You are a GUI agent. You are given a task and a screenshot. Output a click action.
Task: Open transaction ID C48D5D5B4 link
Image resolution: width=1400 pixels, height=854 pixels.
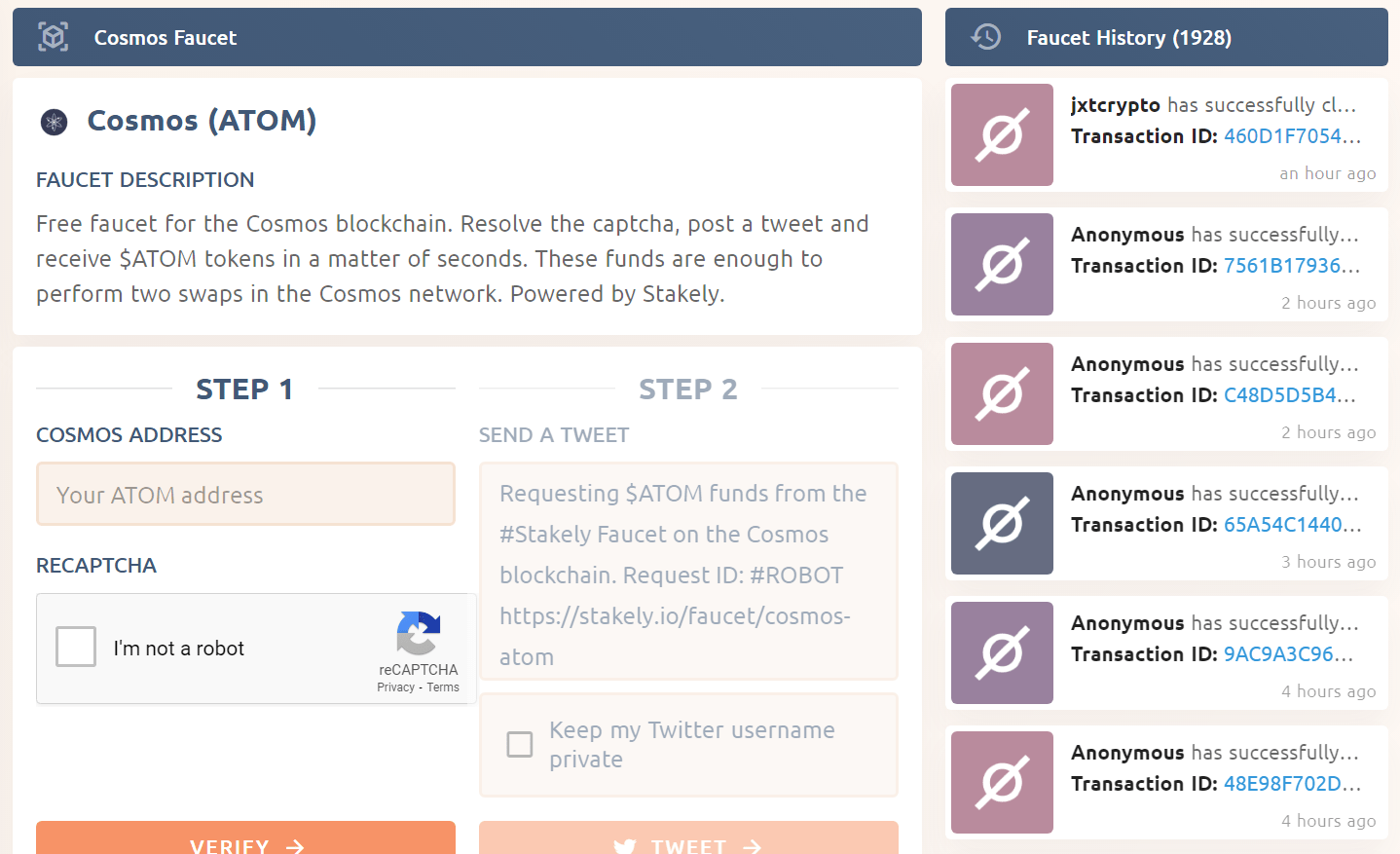(1289, 395)
